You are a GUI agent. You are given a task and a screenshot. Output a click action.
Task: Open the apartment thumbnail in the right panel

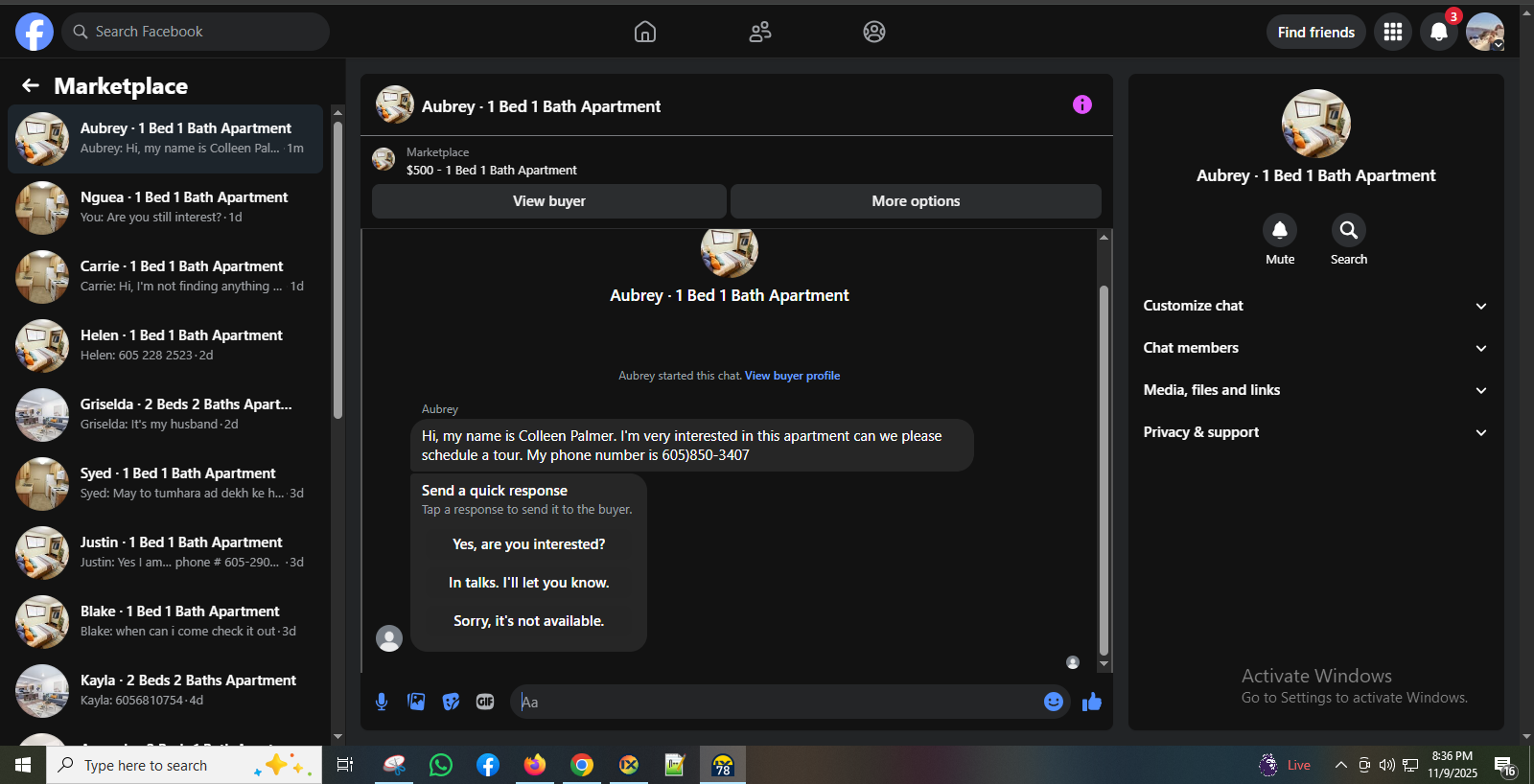coord(1316,124)
